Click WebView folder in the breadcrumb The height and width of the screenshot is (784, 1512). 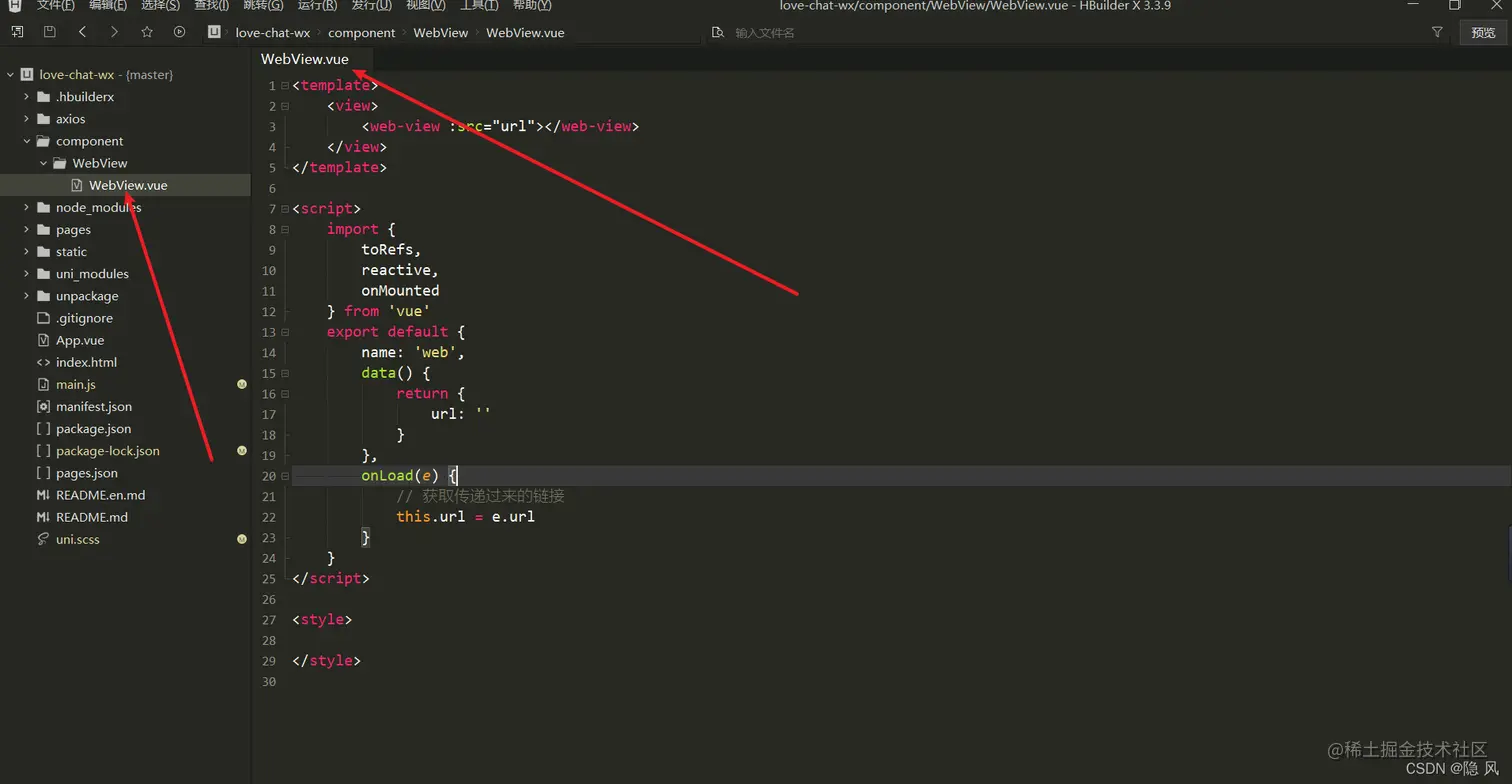pos(441,33)
